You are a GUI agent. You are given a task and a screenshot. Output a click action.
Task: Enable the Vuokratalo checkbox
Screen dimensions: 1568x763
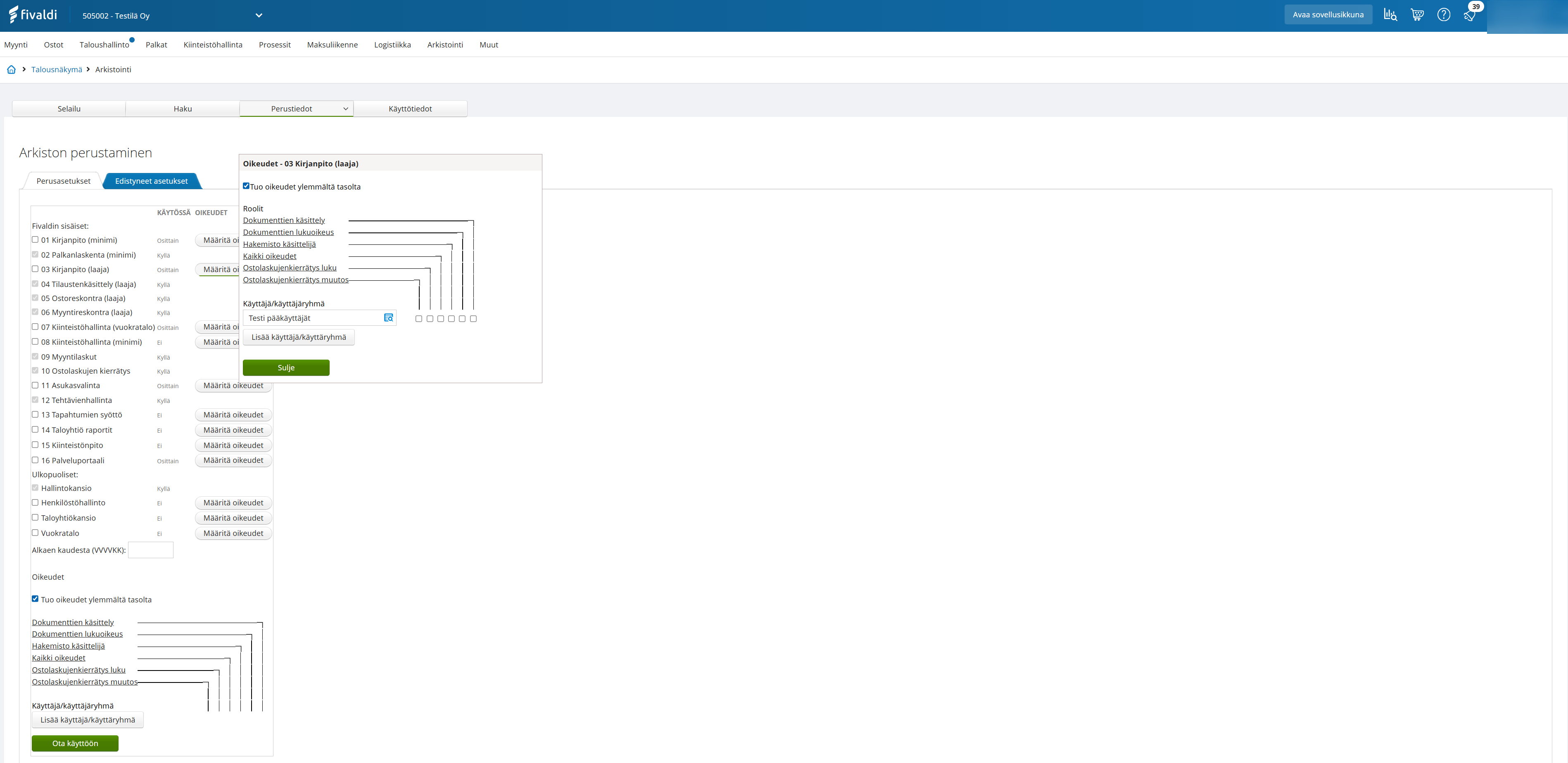(x=35, y=533)
